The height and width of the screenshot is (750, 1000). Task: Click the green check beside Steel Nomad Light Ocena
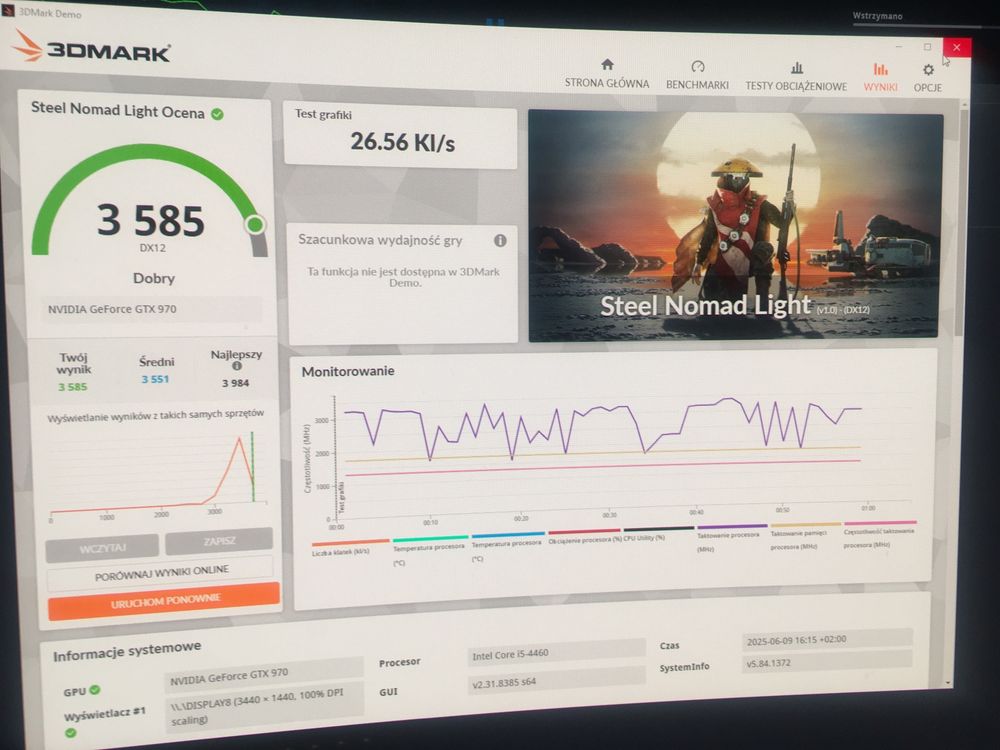click(x=217, y=114)
